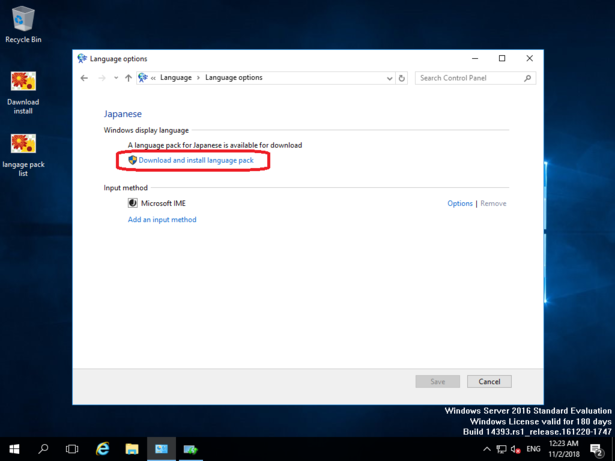Select the Control Panel taskbar button
Image resolution: width=615 pixels, height=461 pixels.
coord(161,449)
